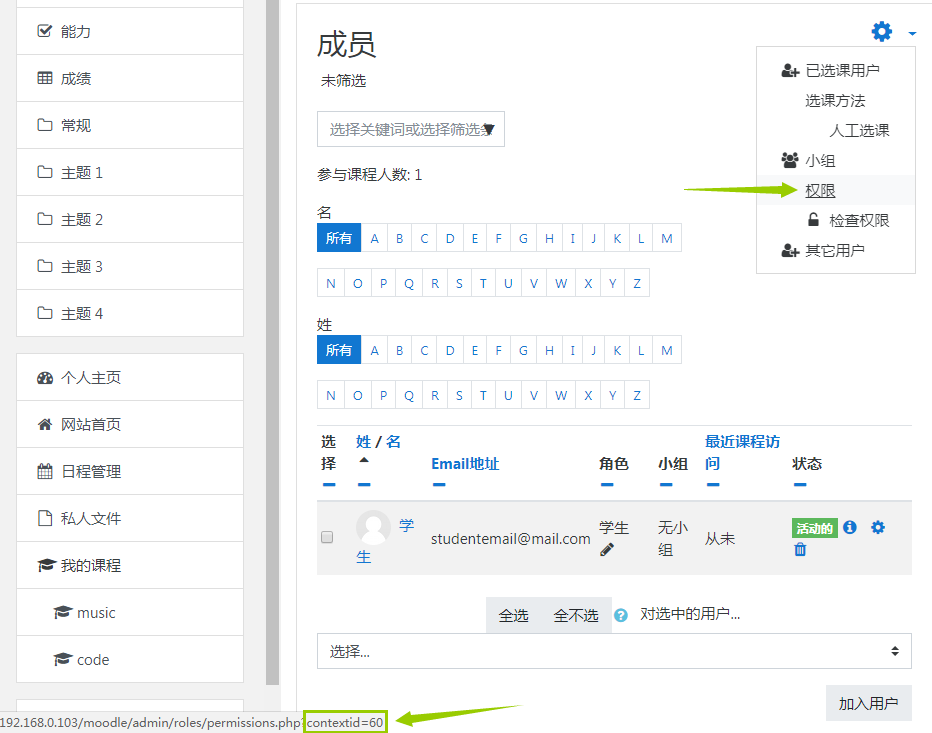Select 权限 in the actions menu

coord(820,190)
